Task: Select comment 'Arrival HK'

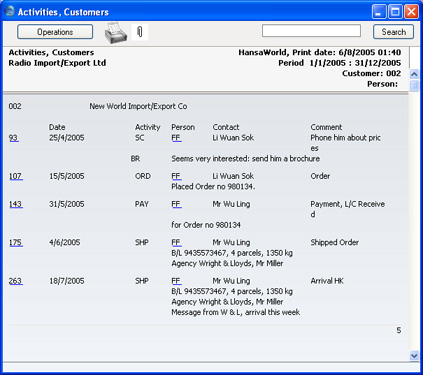Action: coord(327,281)
